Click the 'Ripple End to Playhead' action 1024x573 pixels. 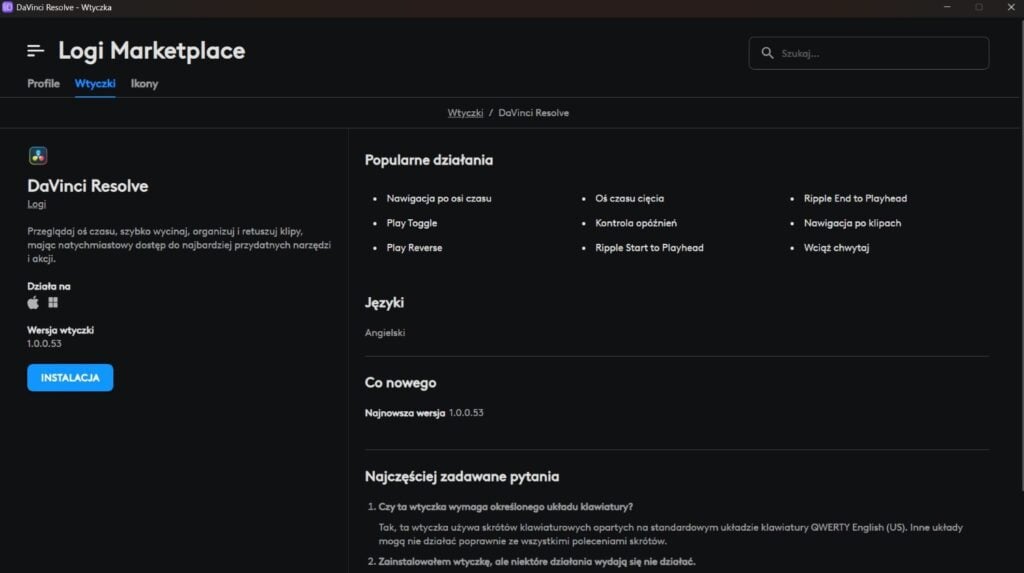click(855, 199)
